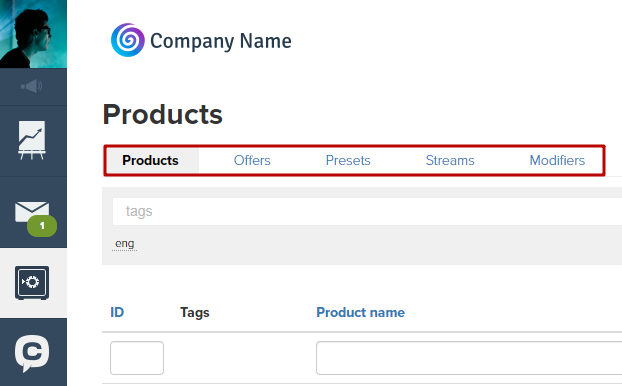Select the safe vault icon in sidebar
This screenshot has height=386, width=622.
[x=32, y=283]
